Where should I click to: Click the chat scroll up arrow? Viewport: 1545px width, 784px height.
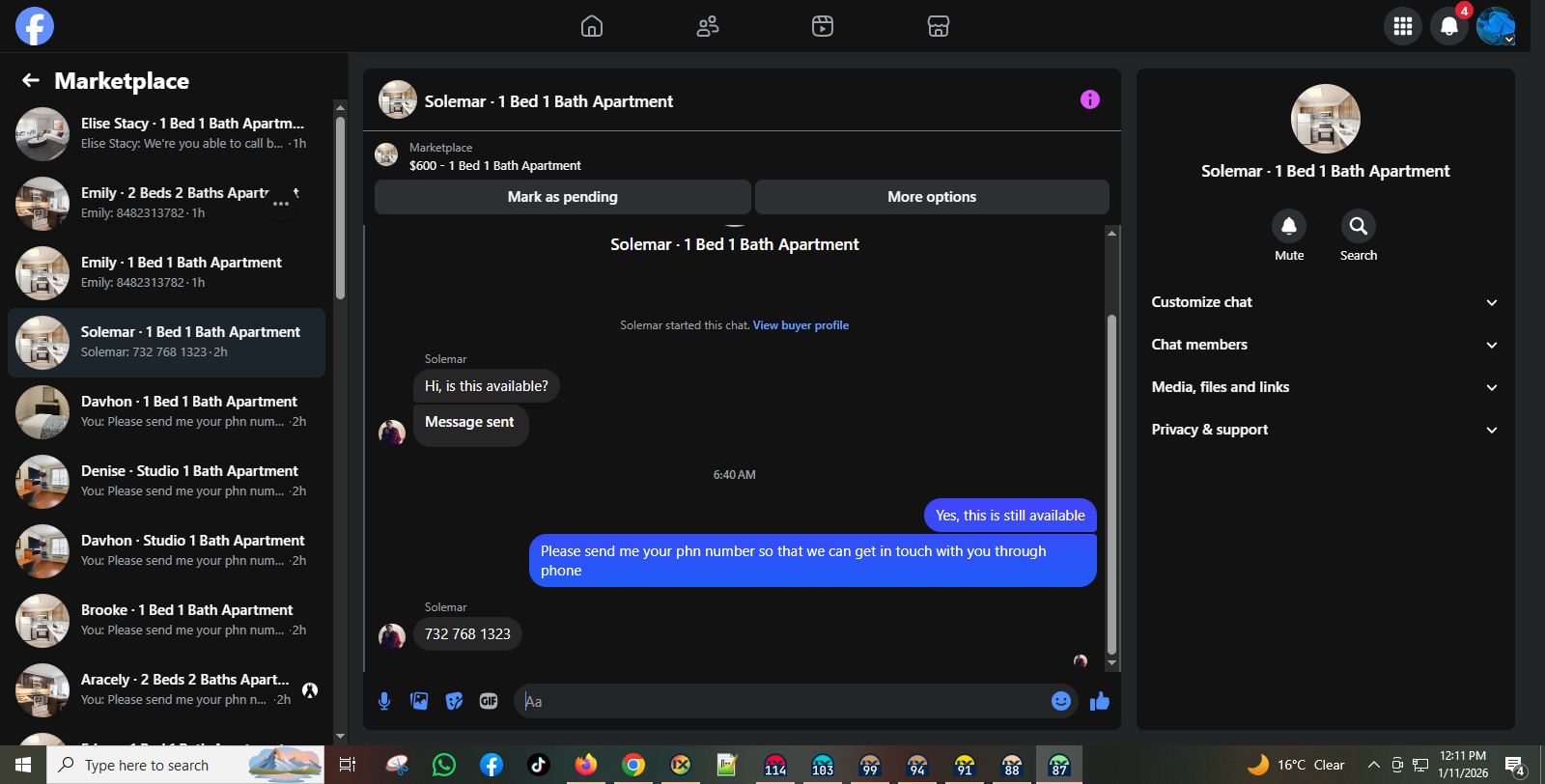point(1111,233)
